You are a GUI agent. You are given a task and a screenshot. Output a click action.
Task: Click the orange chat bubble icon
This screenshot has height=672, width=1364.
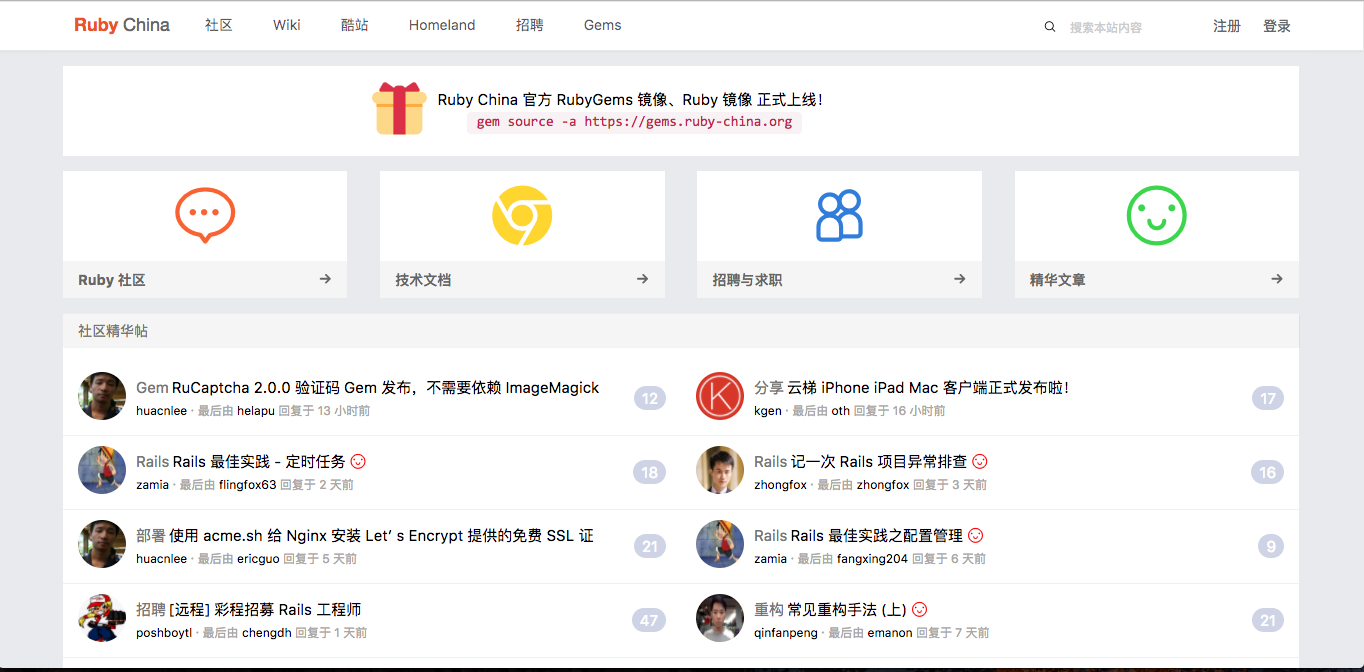tap(205, 216)
